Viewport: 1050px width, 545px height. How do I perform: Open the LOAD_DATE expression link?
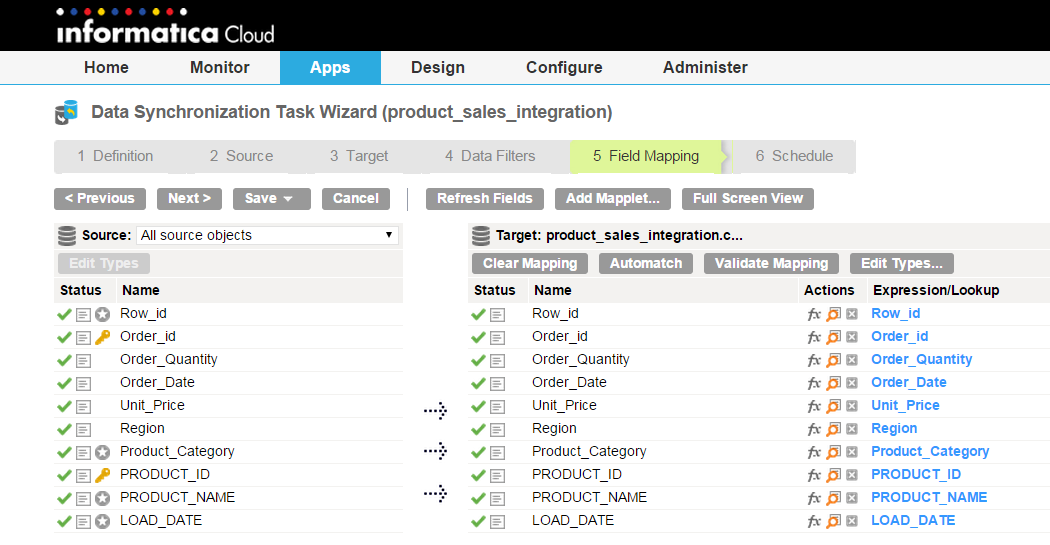913,520
